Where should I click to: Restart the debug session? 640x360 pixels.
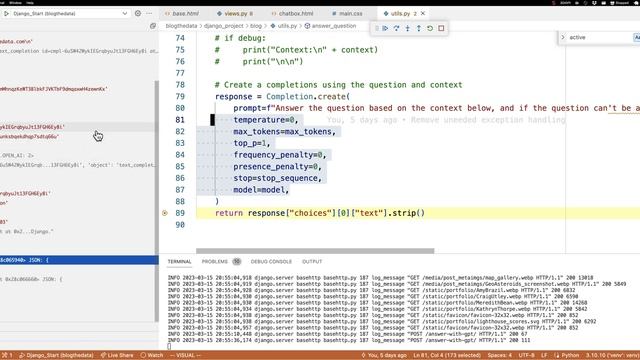coord(430,28)
